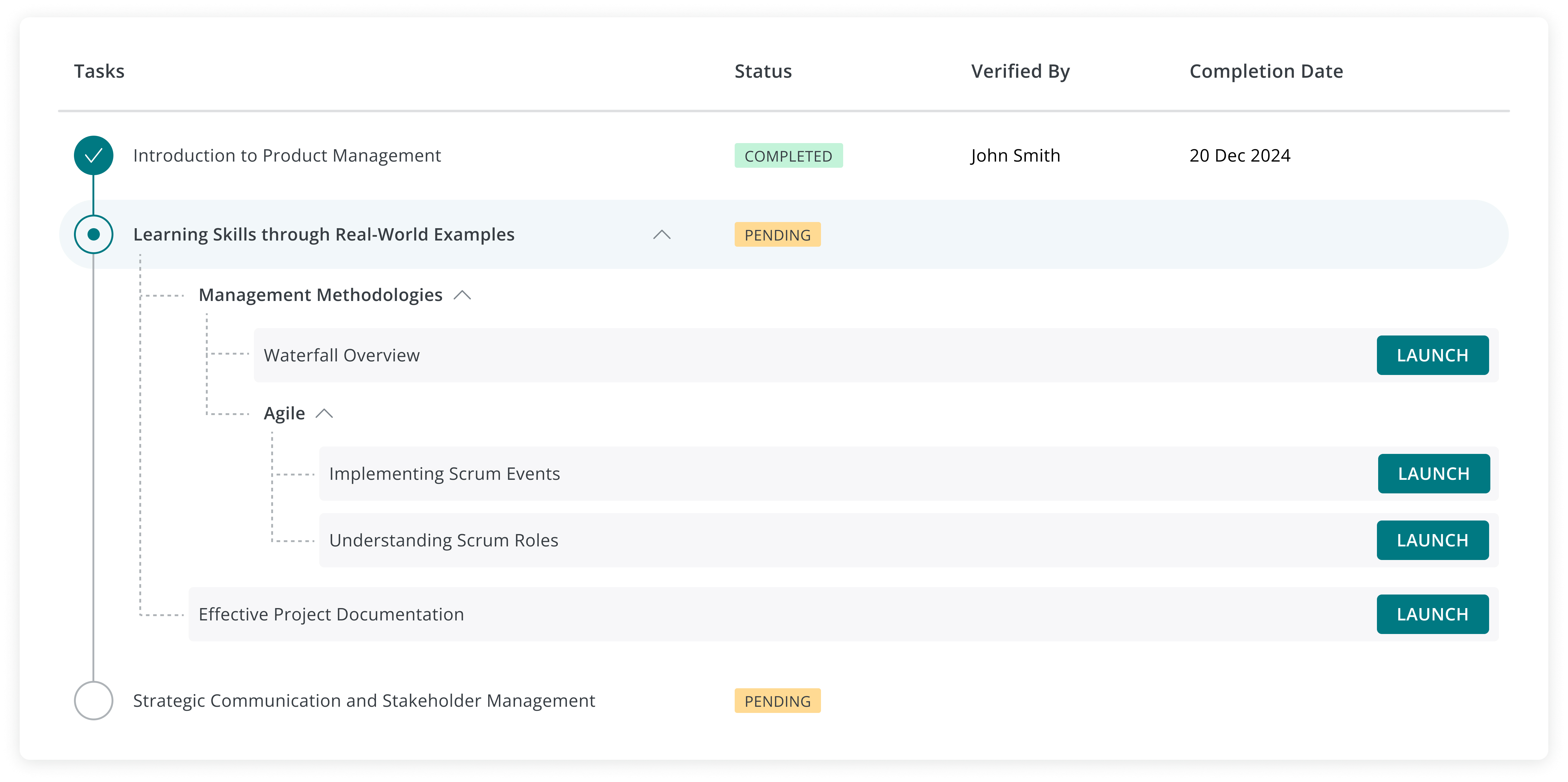The width and height of the screenshot is (1568, 782).
Task: Open Strategic Communication and Stakeholder Management task
Action: pos(364,700)
